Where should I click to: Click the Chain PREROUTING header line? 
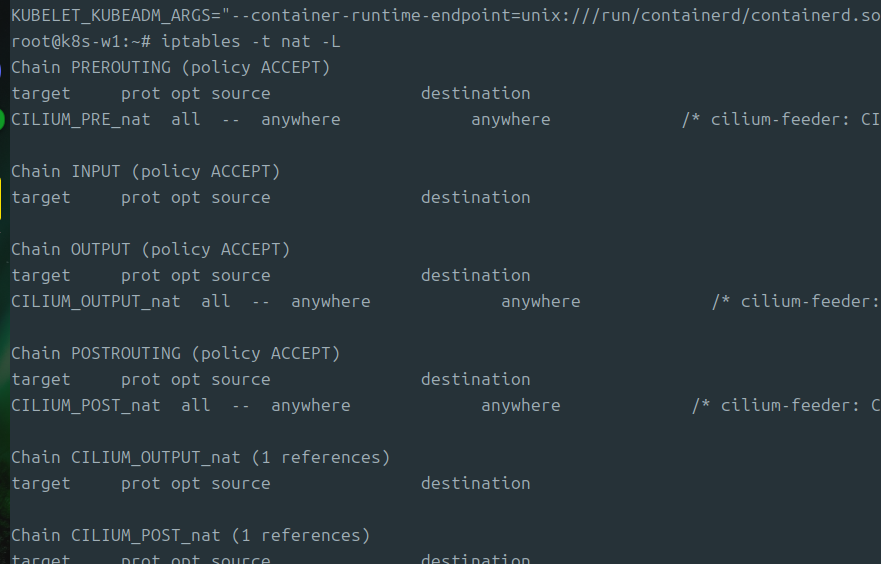coord(171,67)
